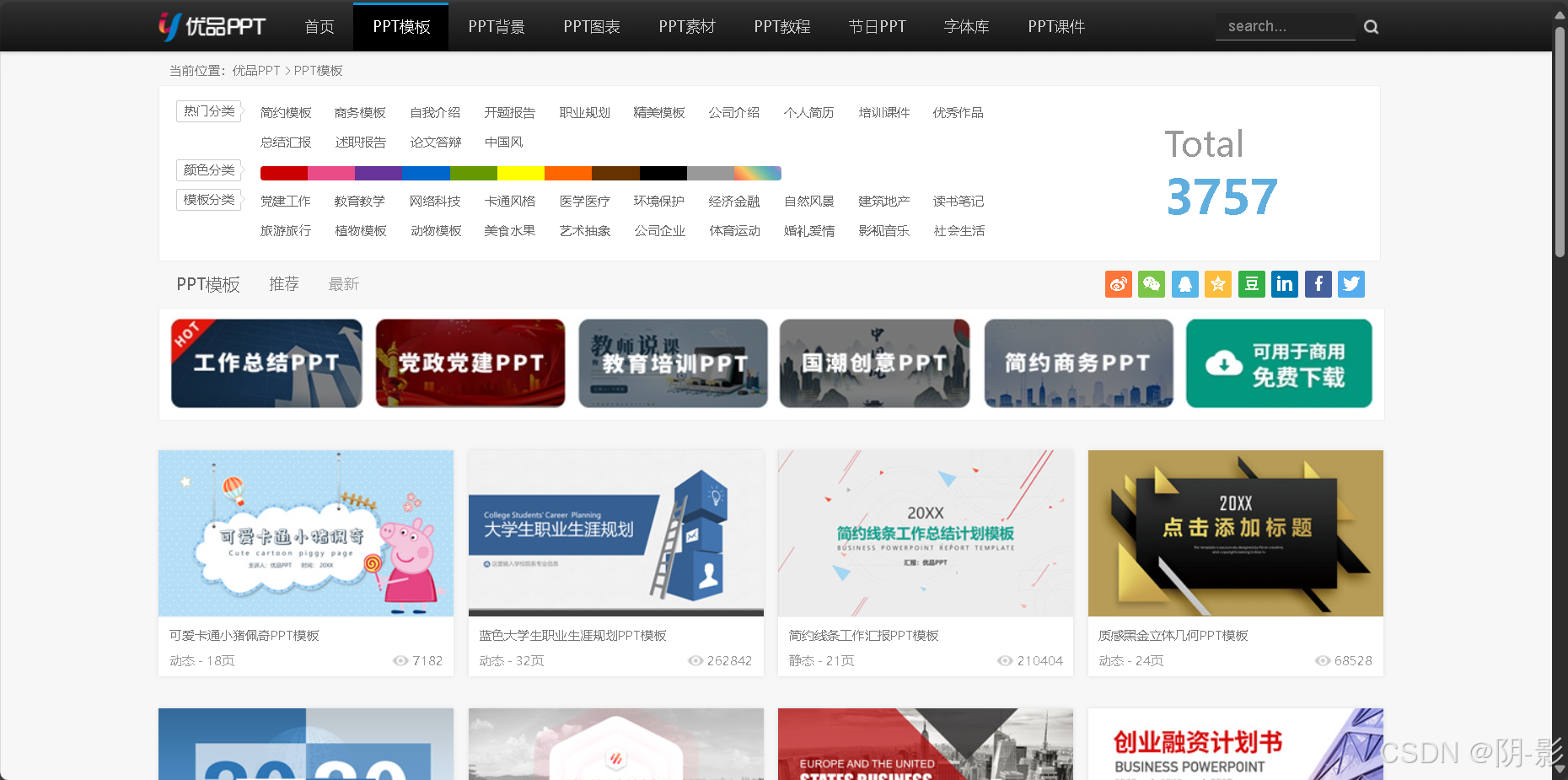Open the 国潮创意PPT banner
Screen dimensions: 1568x780
874,363
